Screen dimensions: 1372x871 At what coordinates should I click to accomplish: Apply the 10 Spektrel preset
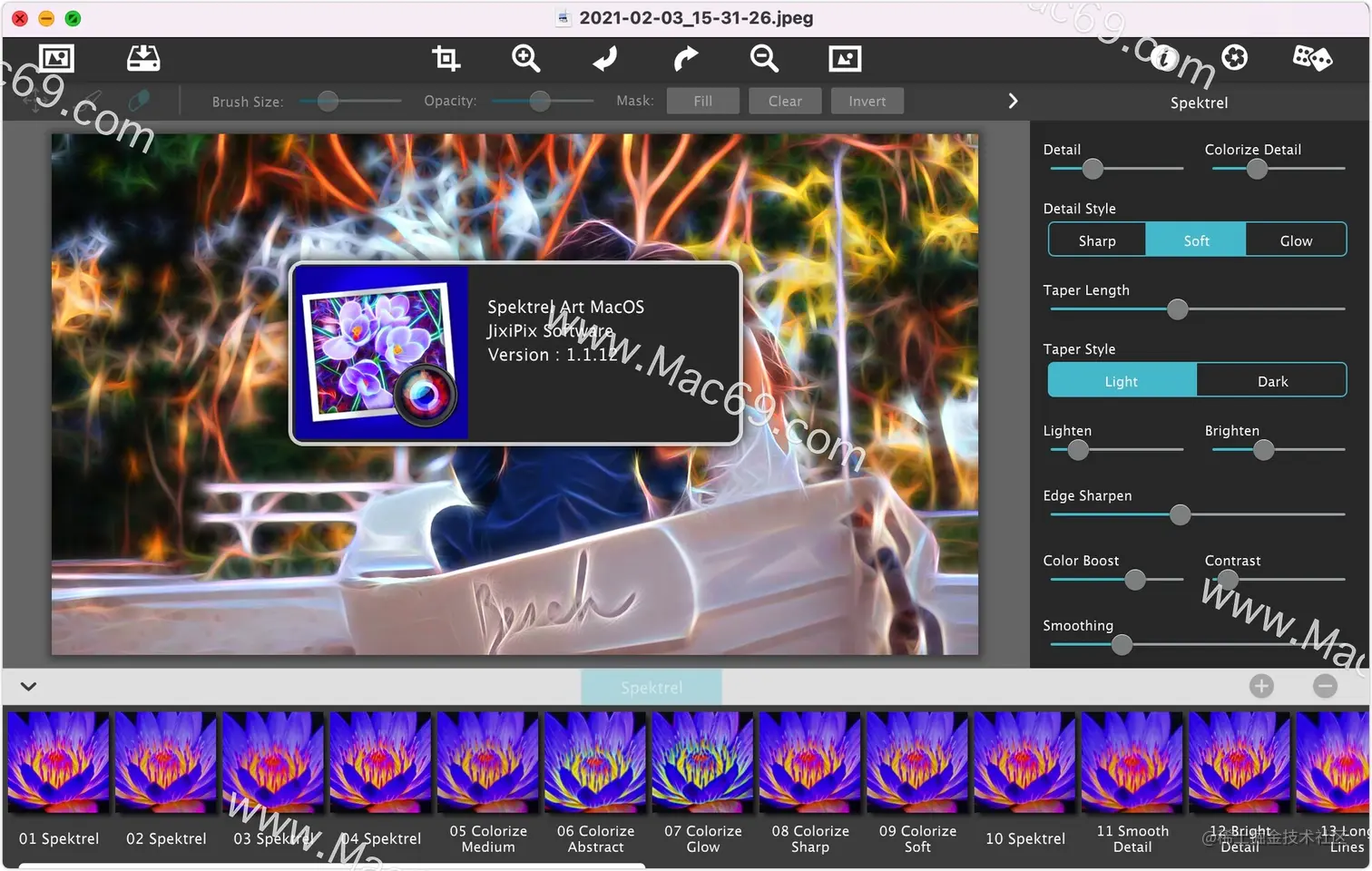1024,762
